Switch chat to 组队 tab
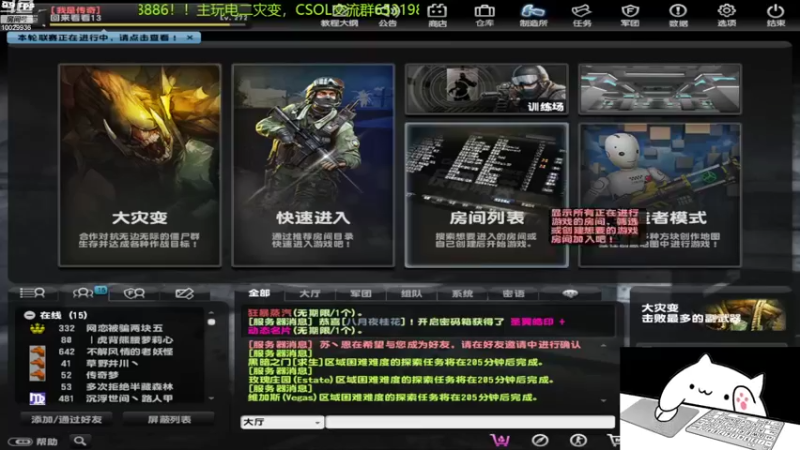 [x=411, y=293]
